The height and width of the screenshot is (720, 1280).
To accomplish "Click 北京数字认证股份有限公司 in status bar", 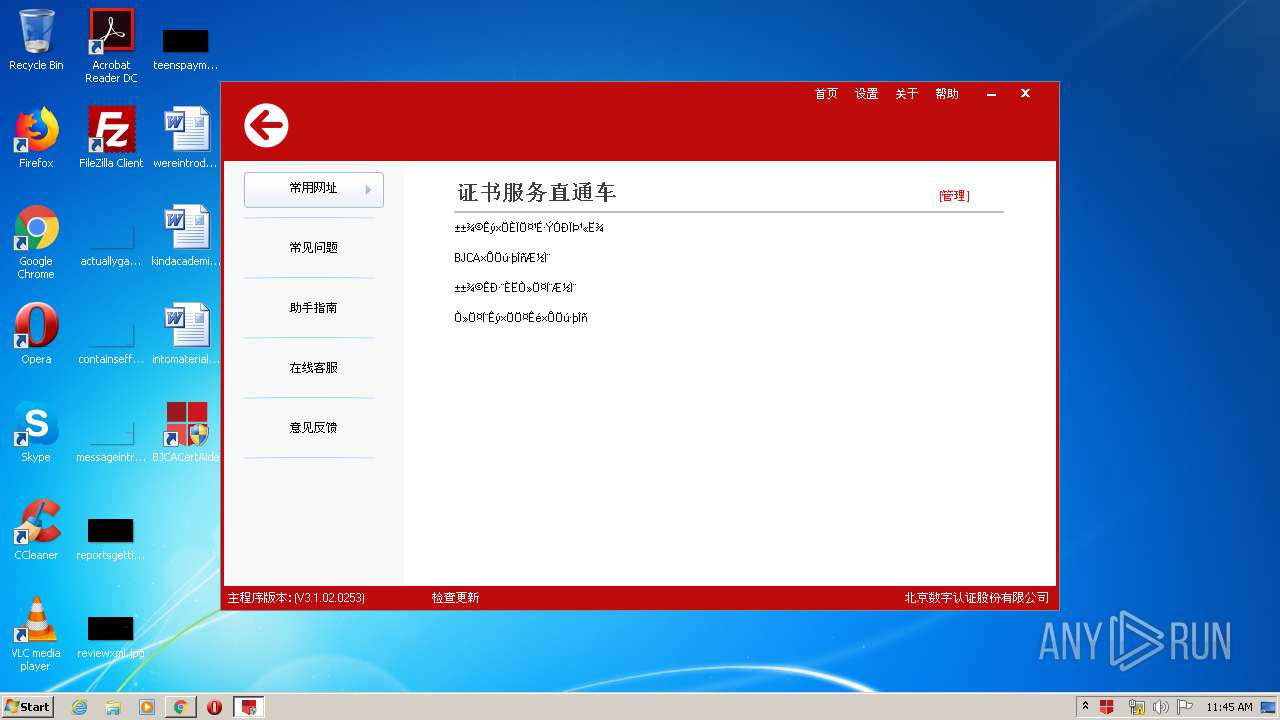I will (977, 598).
